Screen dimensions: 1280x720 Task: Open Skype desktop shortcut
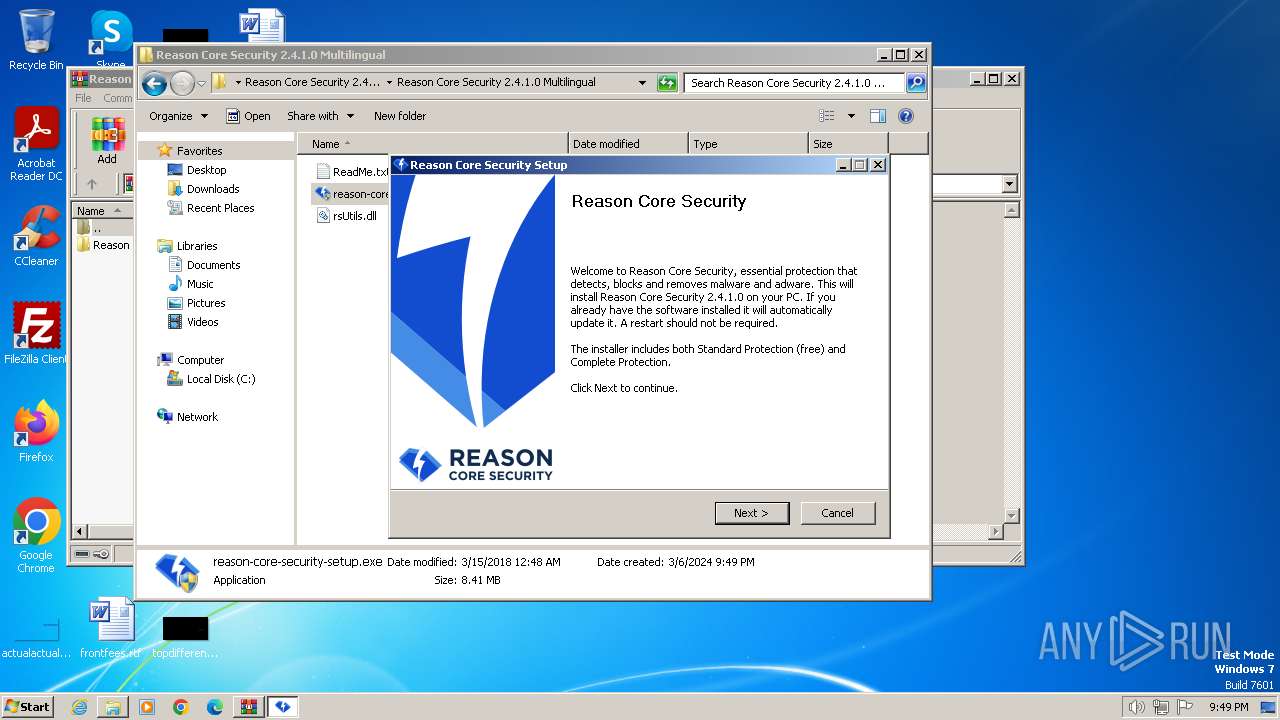point(111,40)
